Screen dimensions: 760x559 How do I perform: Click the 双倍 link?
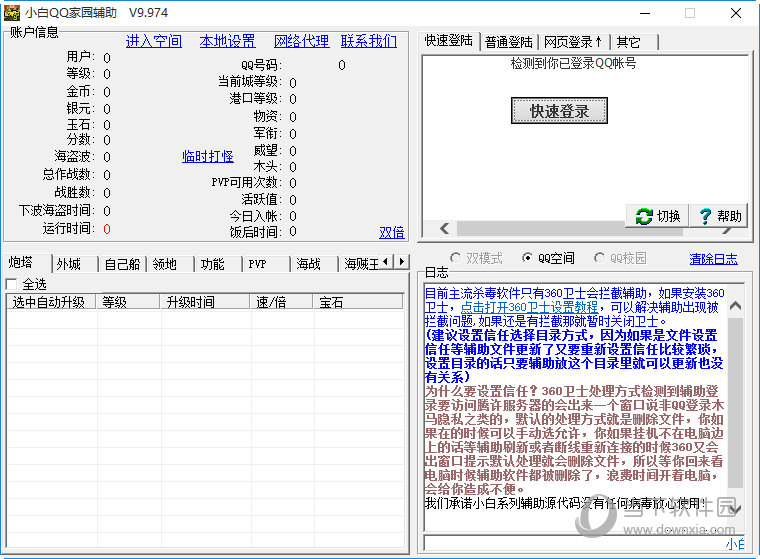pos(392,232)
